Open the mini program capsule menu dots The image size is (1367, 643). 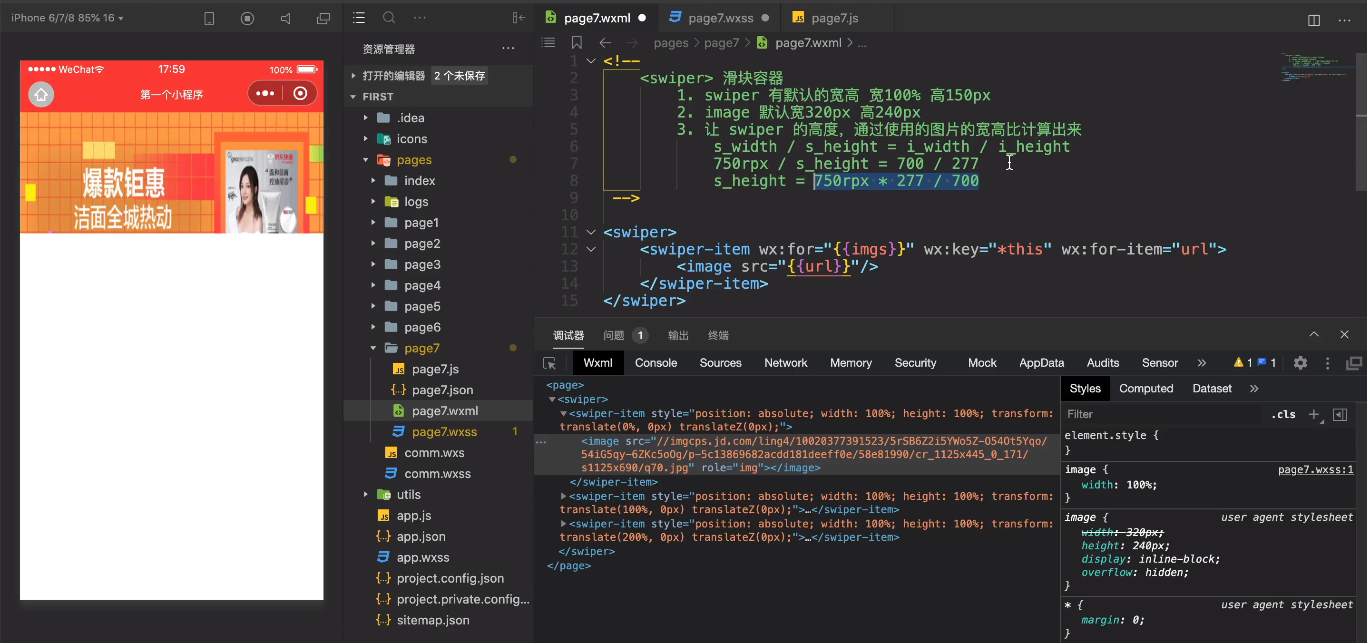tap(265, 94)
